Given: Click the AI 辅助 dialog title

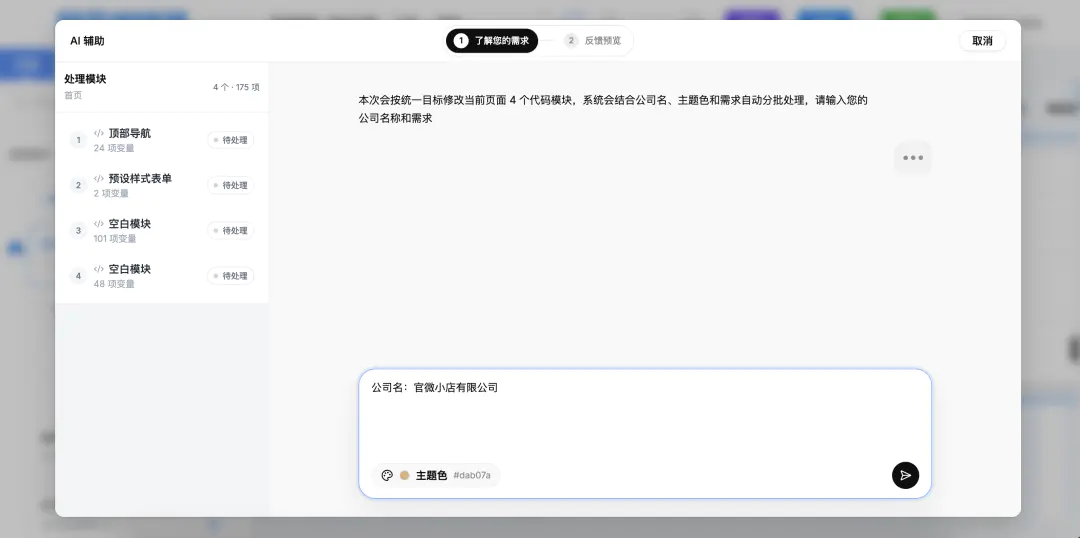Looking at the screenshot, I should [x=87, y=41].
